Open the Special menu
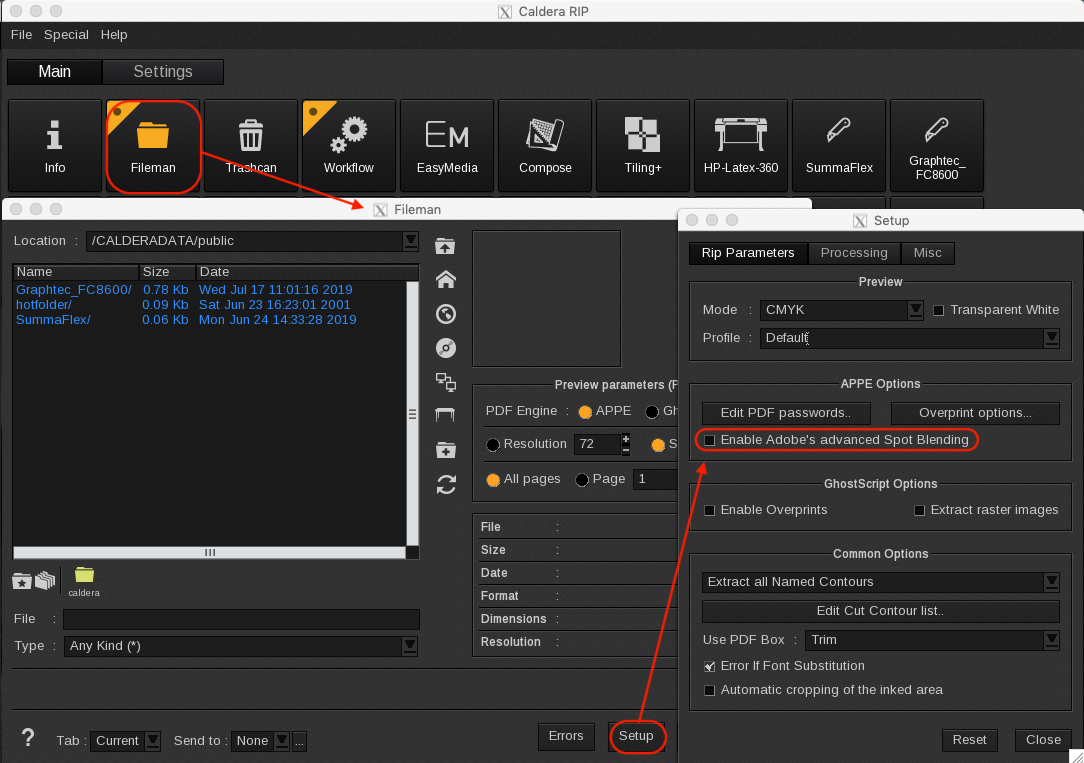Image resolution: width=1084 pixels, height=763 pixels. point(66,34)
